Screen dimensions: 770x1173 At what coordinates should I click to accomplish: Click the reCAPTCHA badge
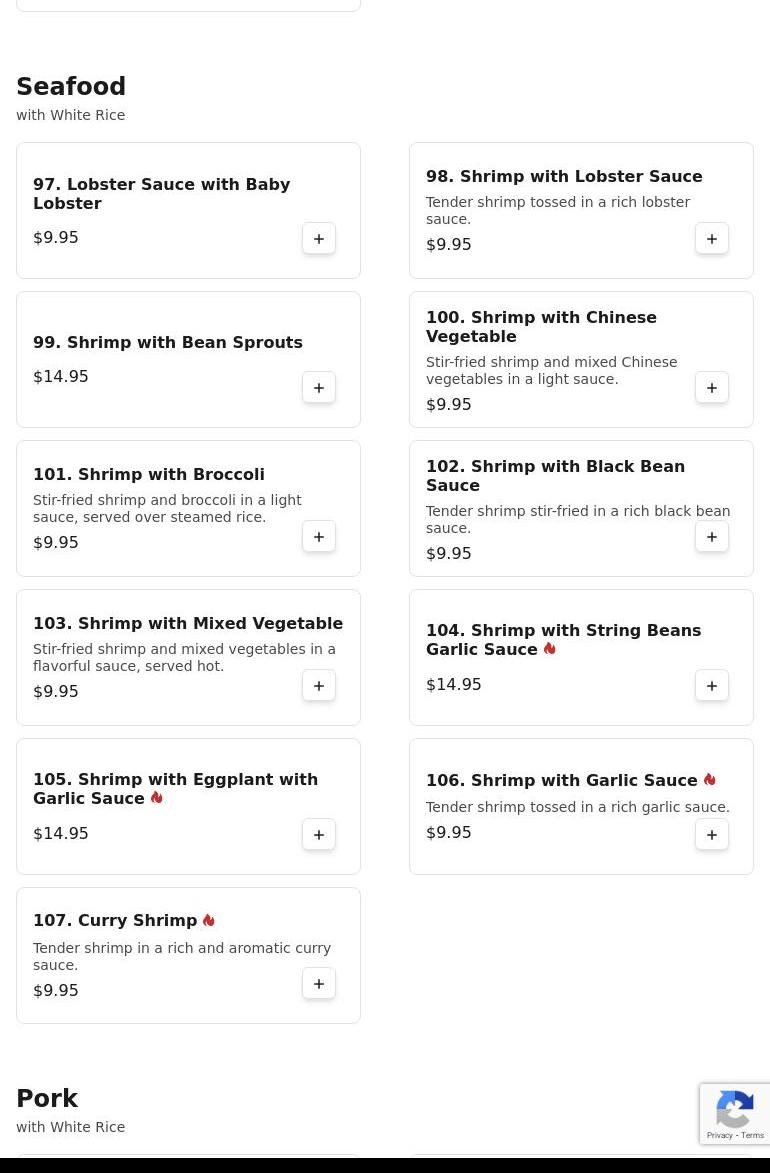tap(735, 1113)
